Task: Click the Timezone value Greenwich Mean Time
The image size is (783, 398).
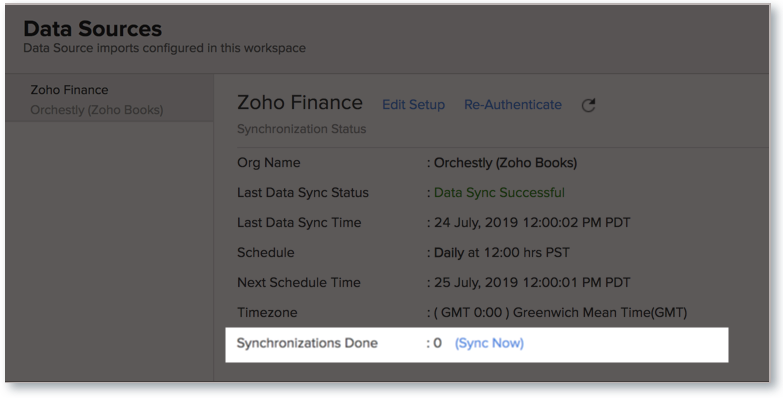Action: (560, 313)
